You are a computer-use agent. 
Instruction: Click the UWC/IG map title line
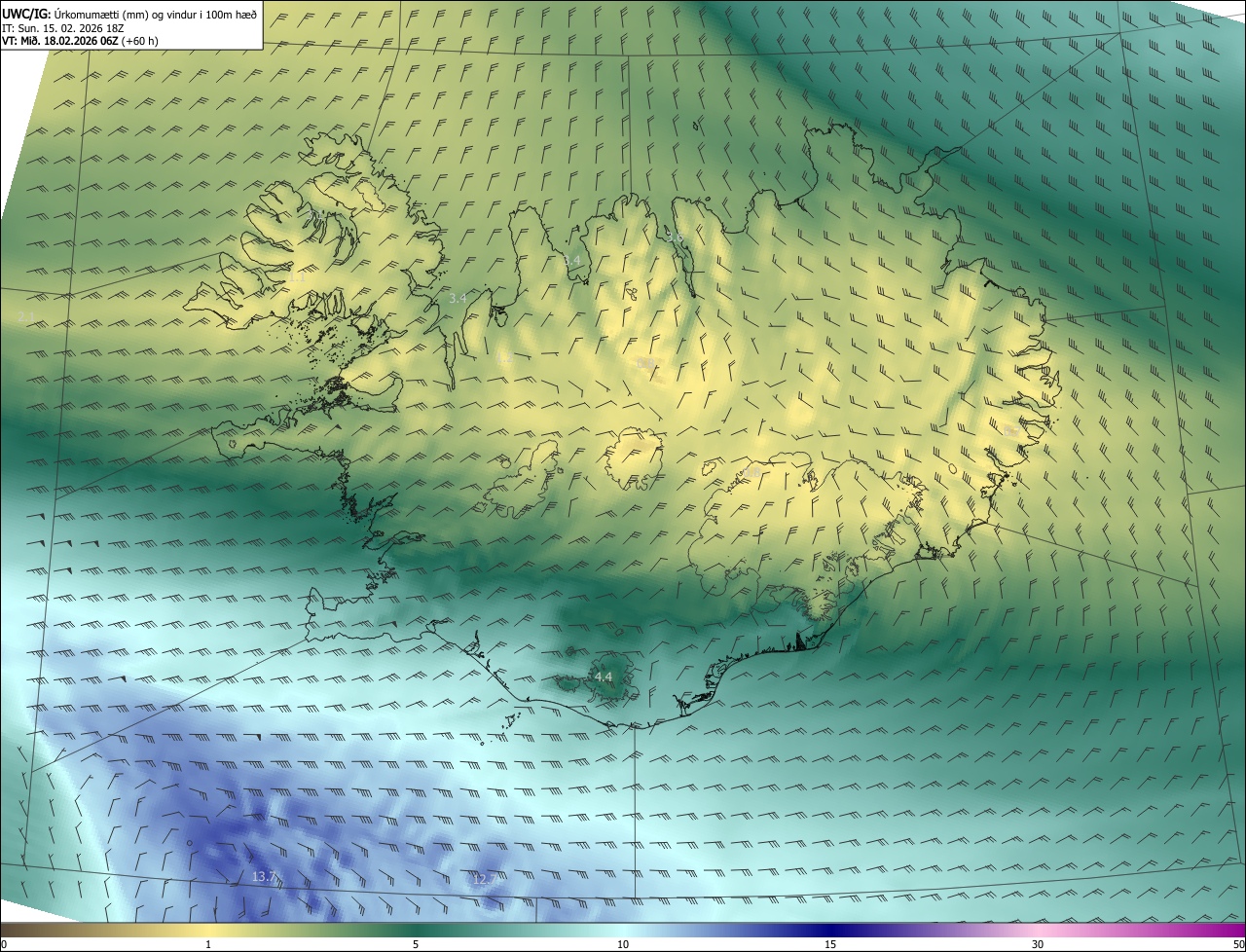pos(129,13)
